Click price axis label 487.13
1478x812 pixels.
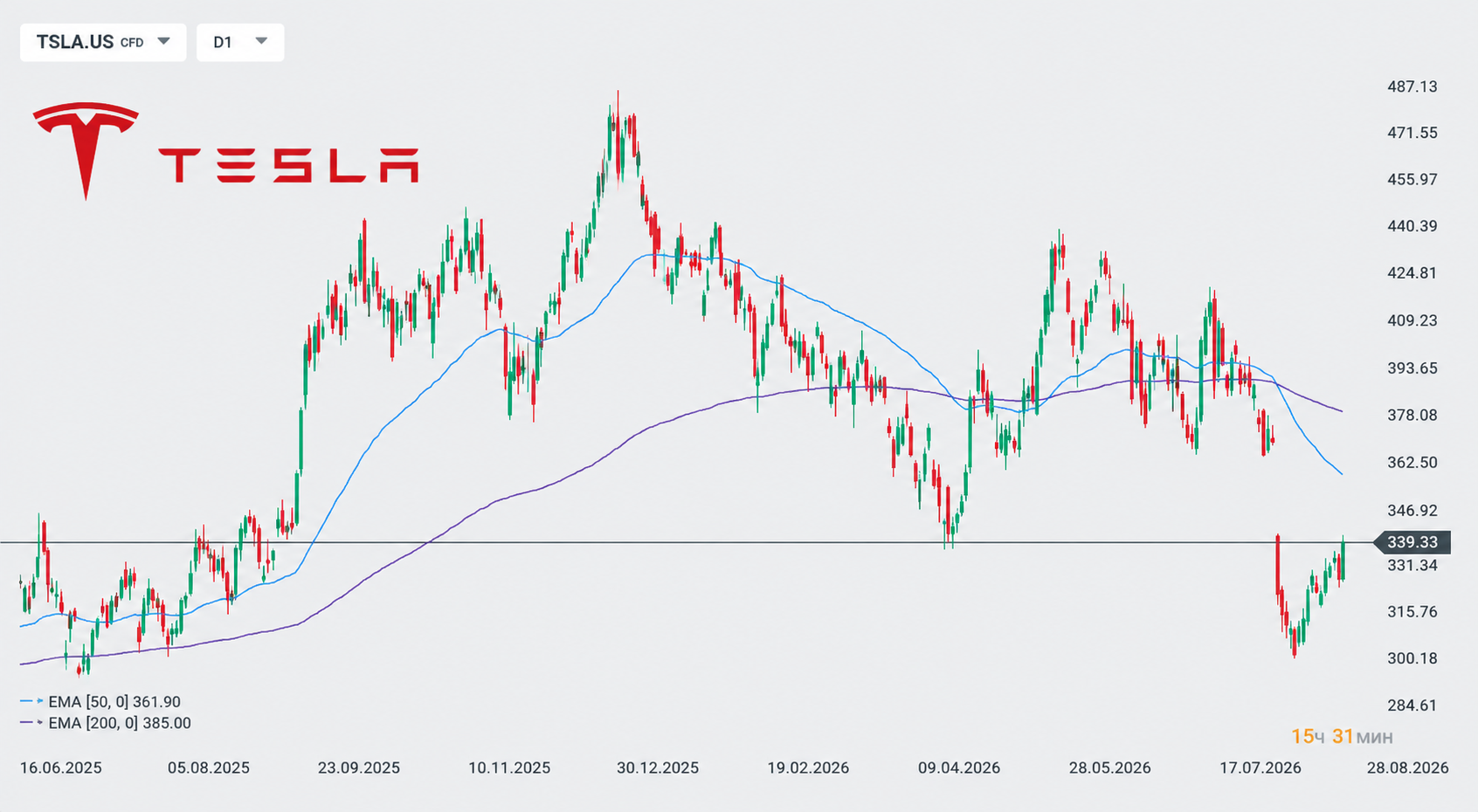coord(1412,86)
